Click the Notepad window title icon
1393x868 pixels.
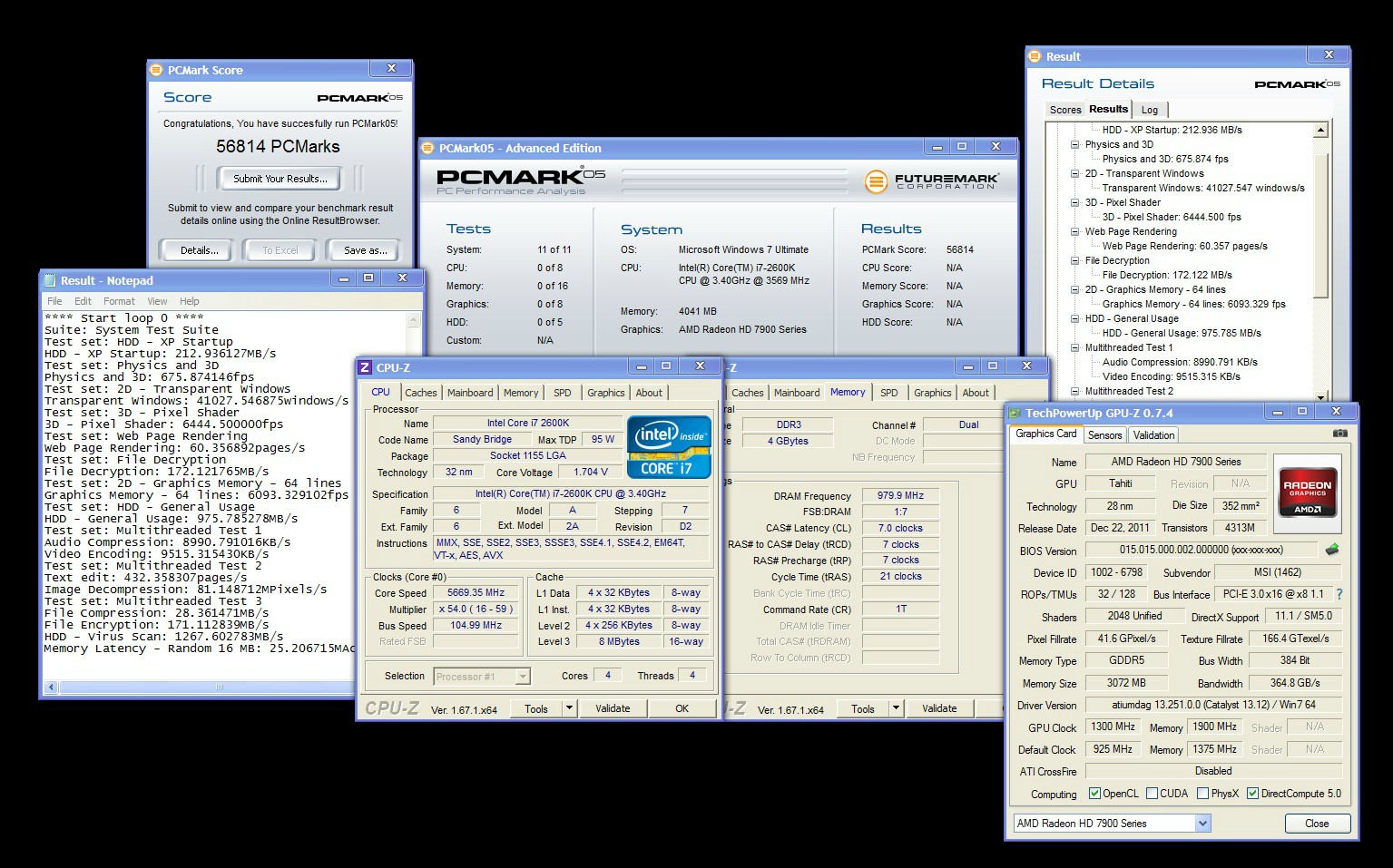(x=49, y=280)
